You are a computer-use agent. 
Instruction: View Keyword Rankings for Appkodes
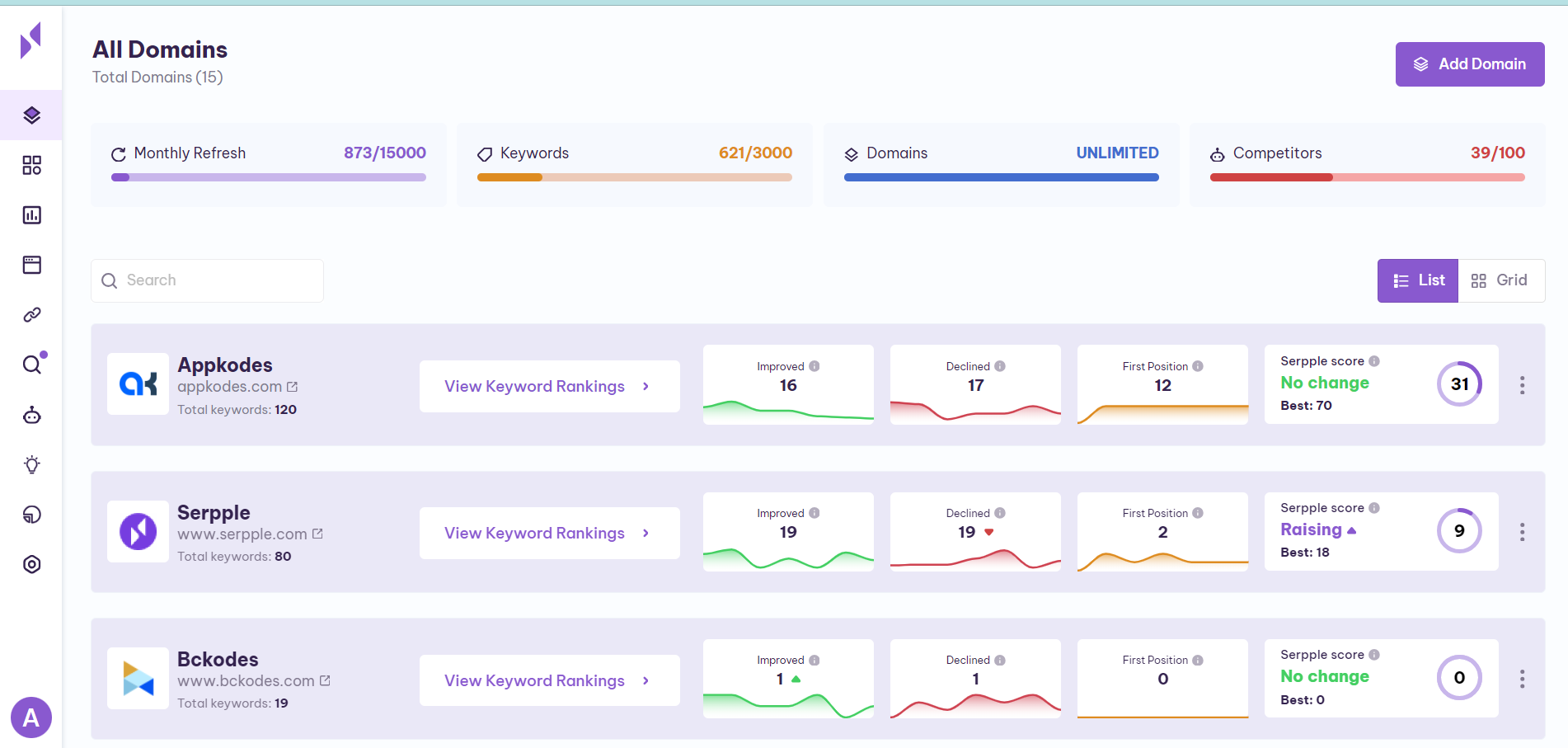[x=549, y=386]
